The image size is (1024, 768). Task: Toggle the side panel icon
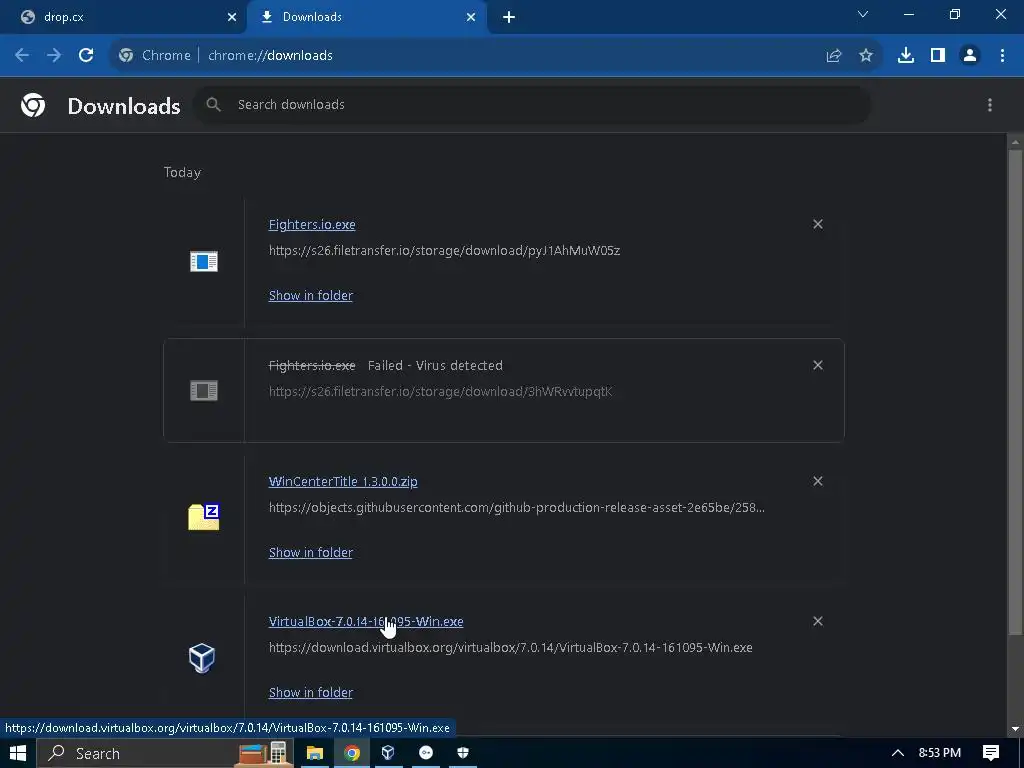pyautogui.click(x=938, y=56)
